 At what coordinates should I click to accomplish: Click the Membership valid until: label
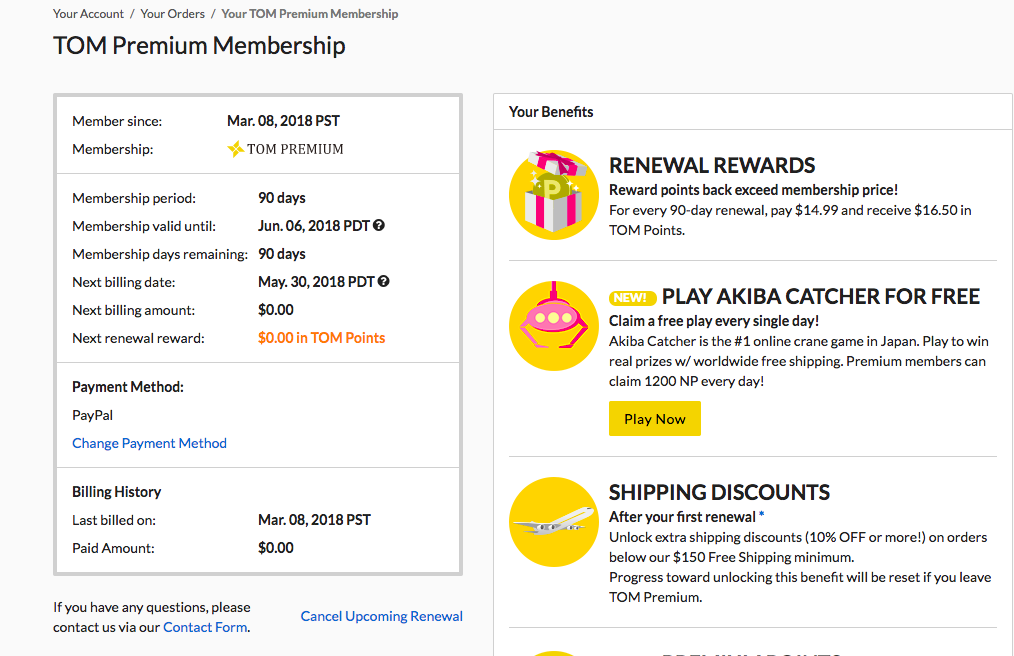coord(144,226)
